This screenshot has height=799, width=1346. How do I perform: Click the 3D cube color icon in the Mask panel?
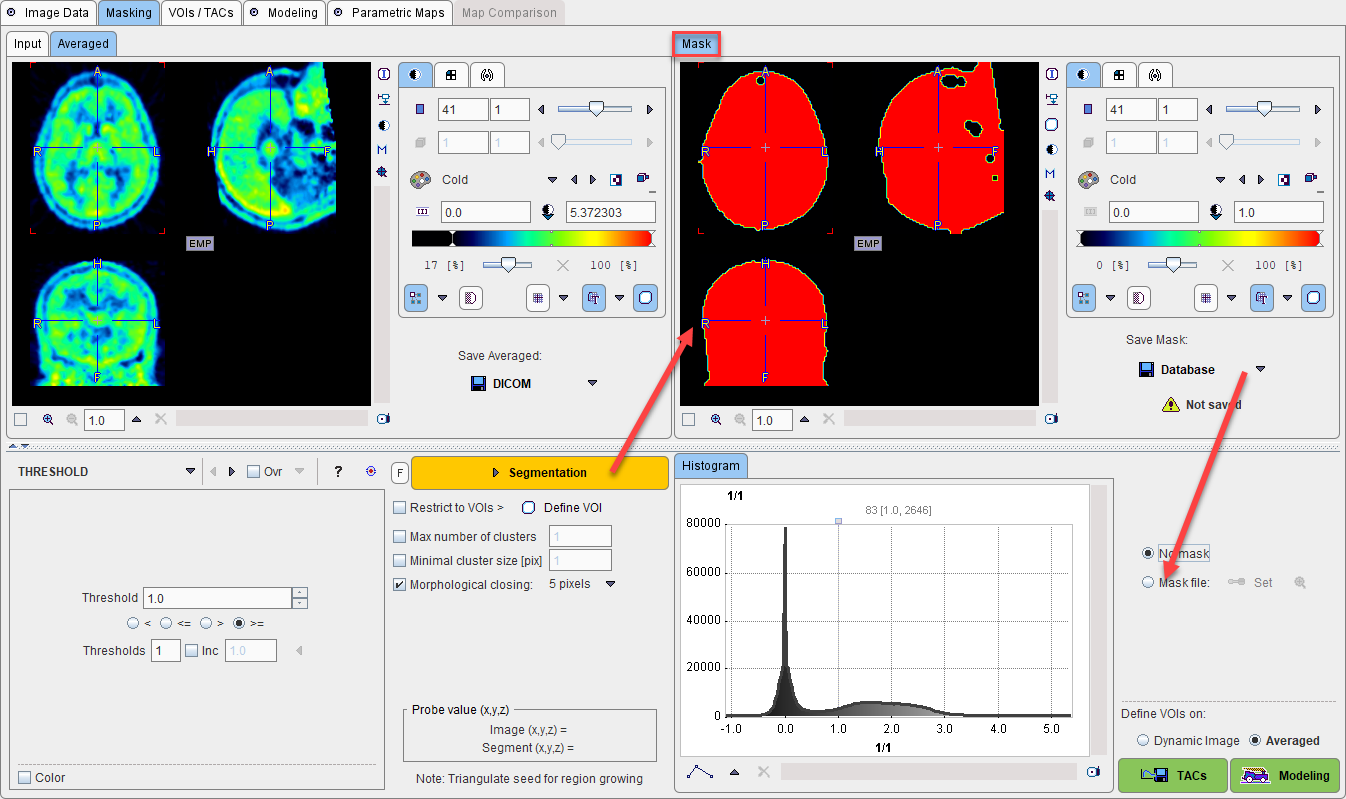click(x=1310, y=180)
